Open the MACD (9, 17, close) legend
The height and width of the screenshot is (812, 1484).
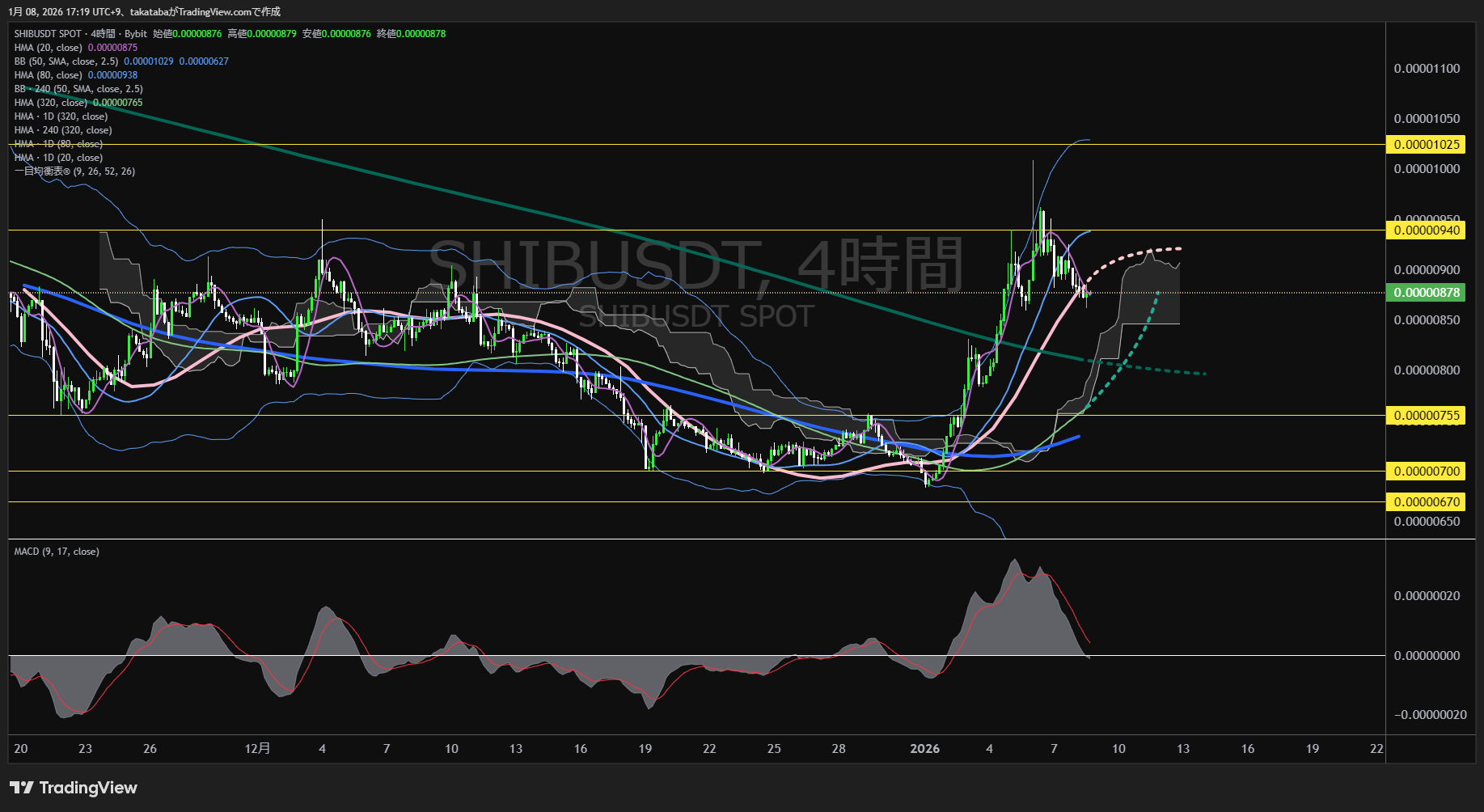pyautogui.click(x=57, y=552)
